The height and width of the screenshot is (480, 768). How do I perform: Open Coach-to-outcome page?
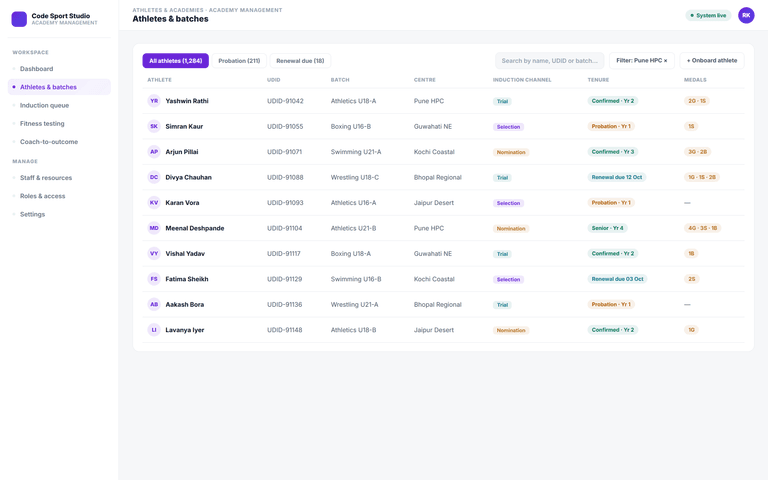coord(59,142)
